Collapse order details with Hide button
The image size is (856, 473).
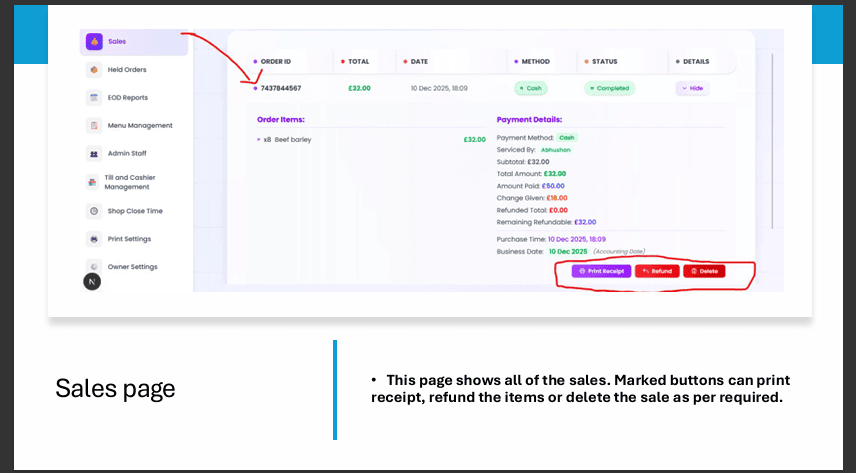692,88
